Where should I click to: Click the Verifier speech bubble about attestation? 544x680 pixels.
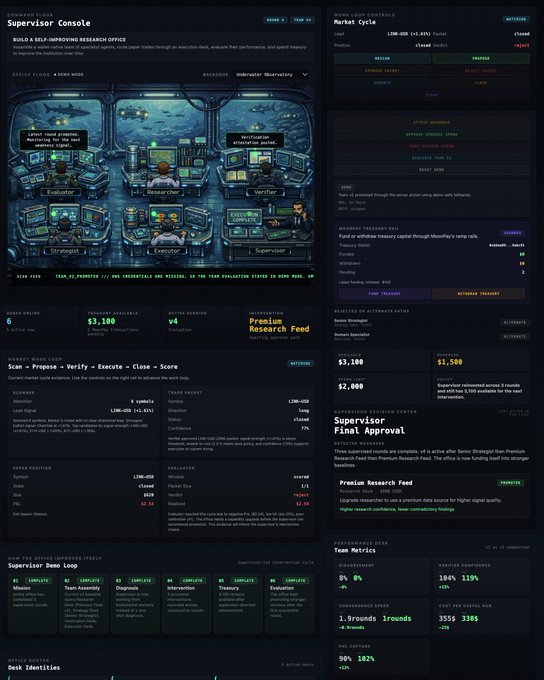(x=255, y=140)
